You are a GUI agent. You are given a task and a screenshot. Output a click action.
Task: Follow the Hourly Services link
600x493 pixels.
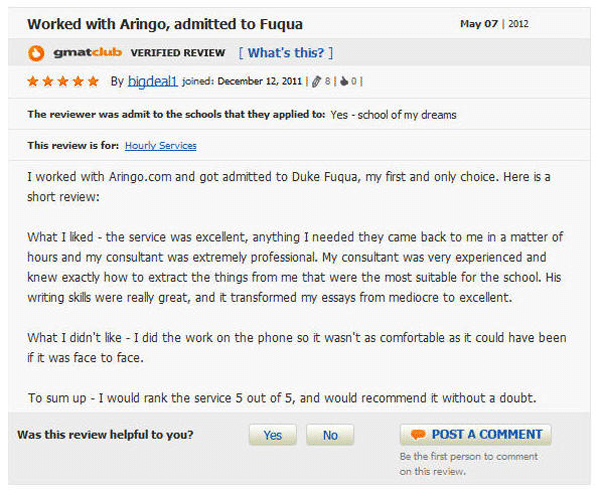coord(160,146)
